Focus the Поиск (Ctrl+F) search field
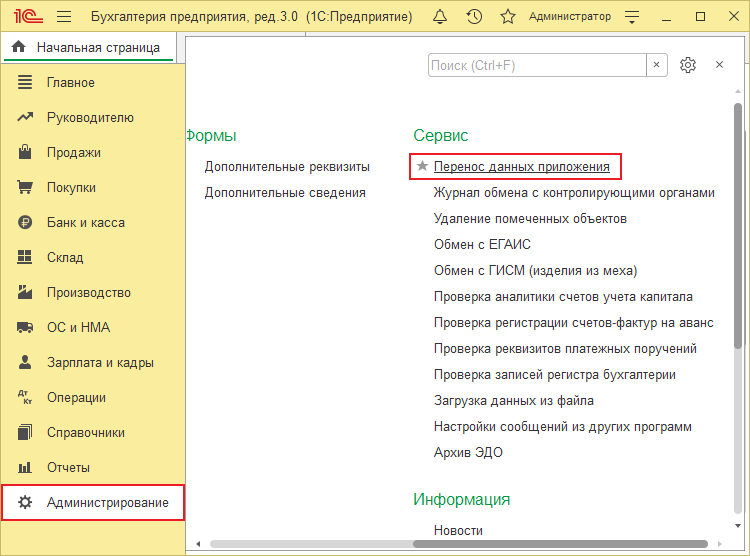Screen dimensions: 750x556 click(x=537, y=65)
